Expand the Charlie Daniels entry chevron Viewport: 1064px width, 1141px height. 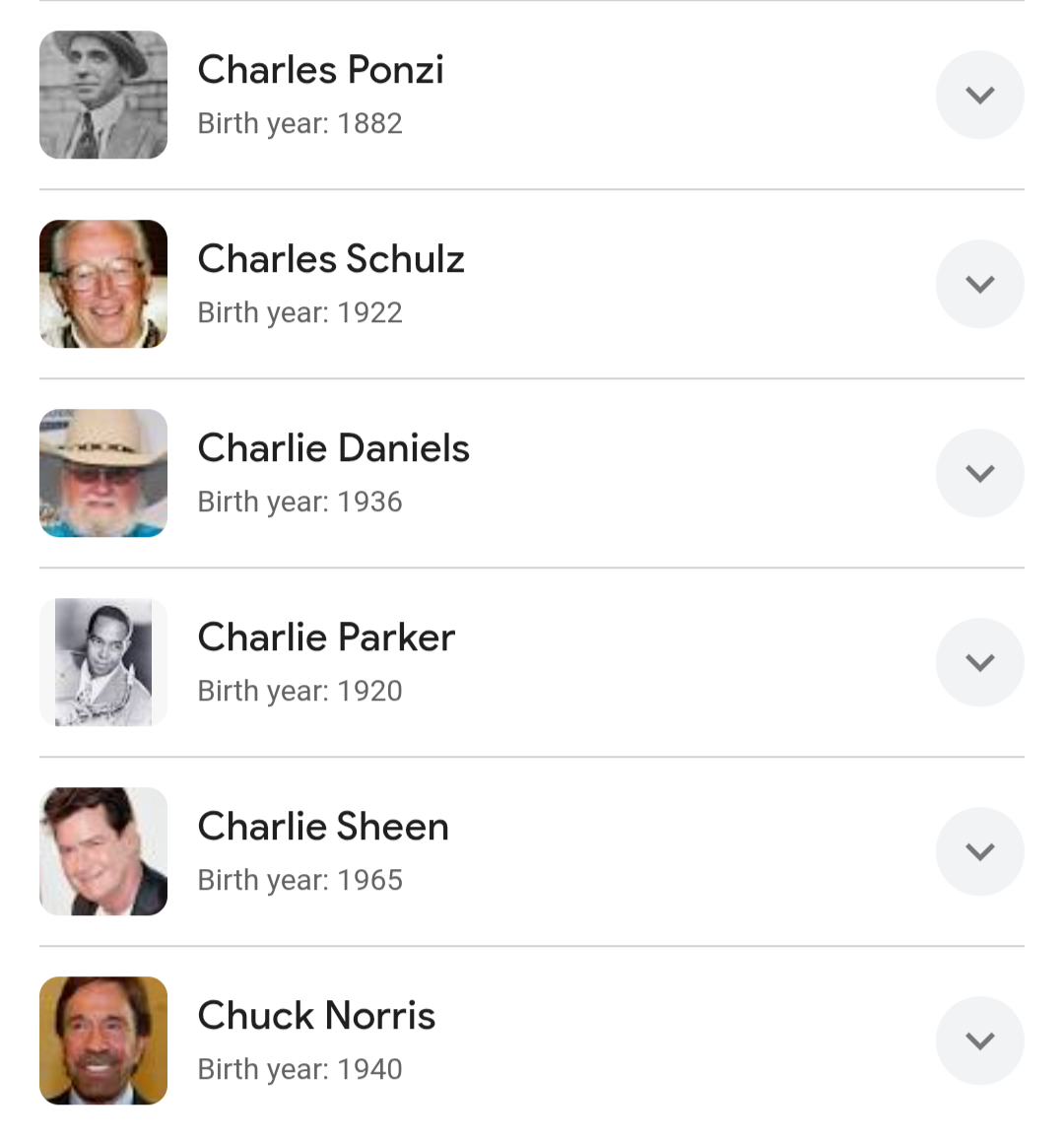[979, 473]
